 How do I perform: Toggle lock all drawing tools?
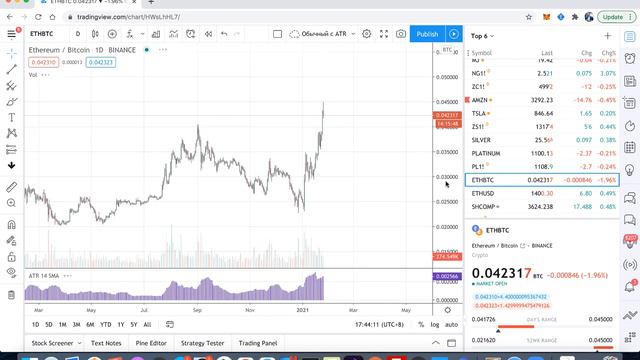(x=11, y=257)
